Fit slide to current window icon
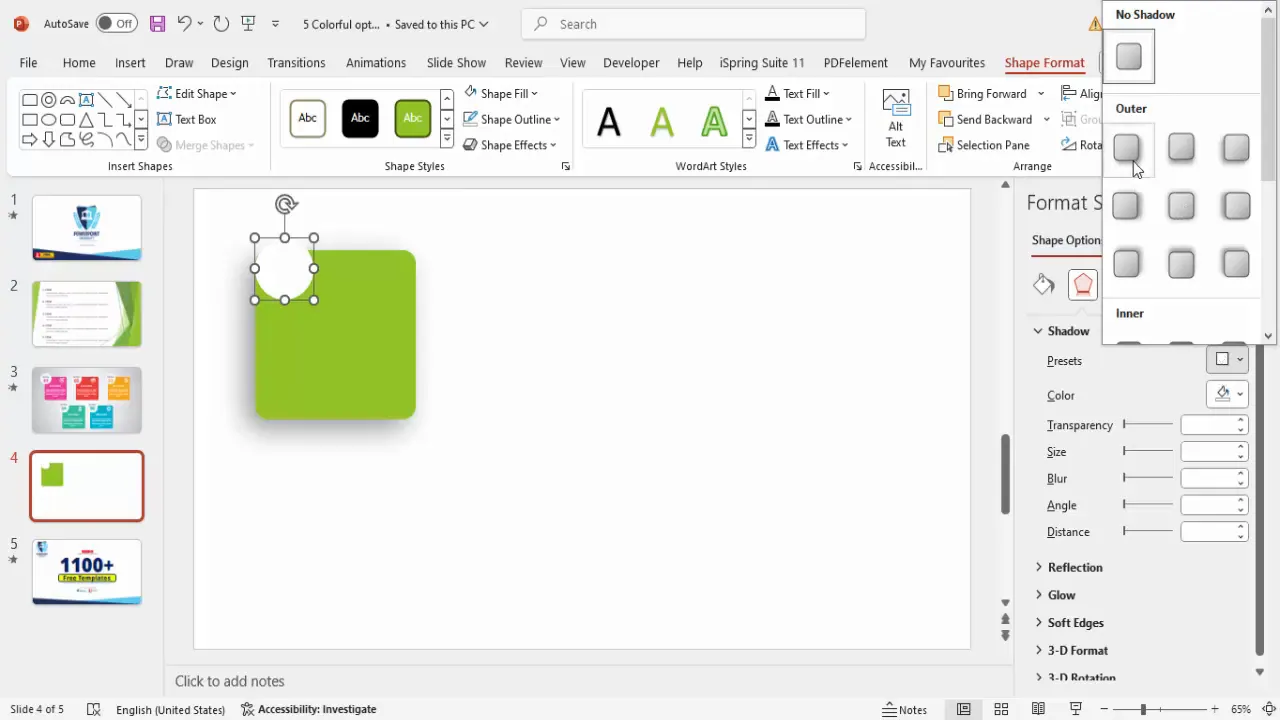 point(1268,709)
